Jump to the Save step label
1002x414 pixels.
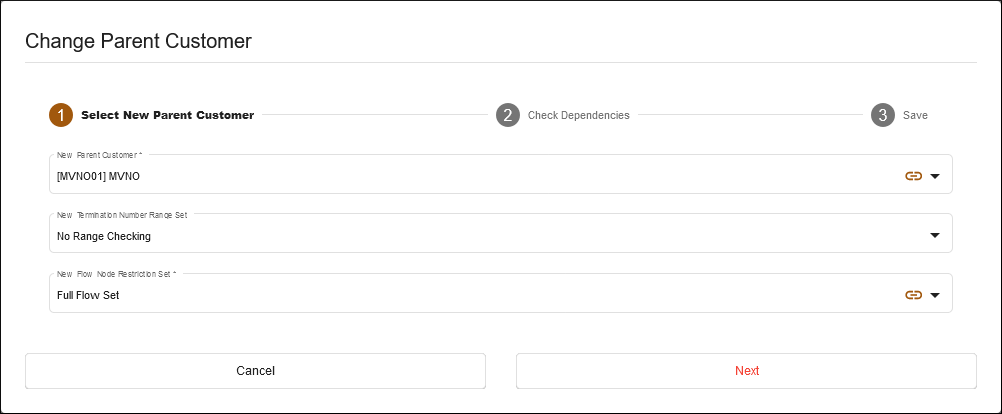point(915,115)
